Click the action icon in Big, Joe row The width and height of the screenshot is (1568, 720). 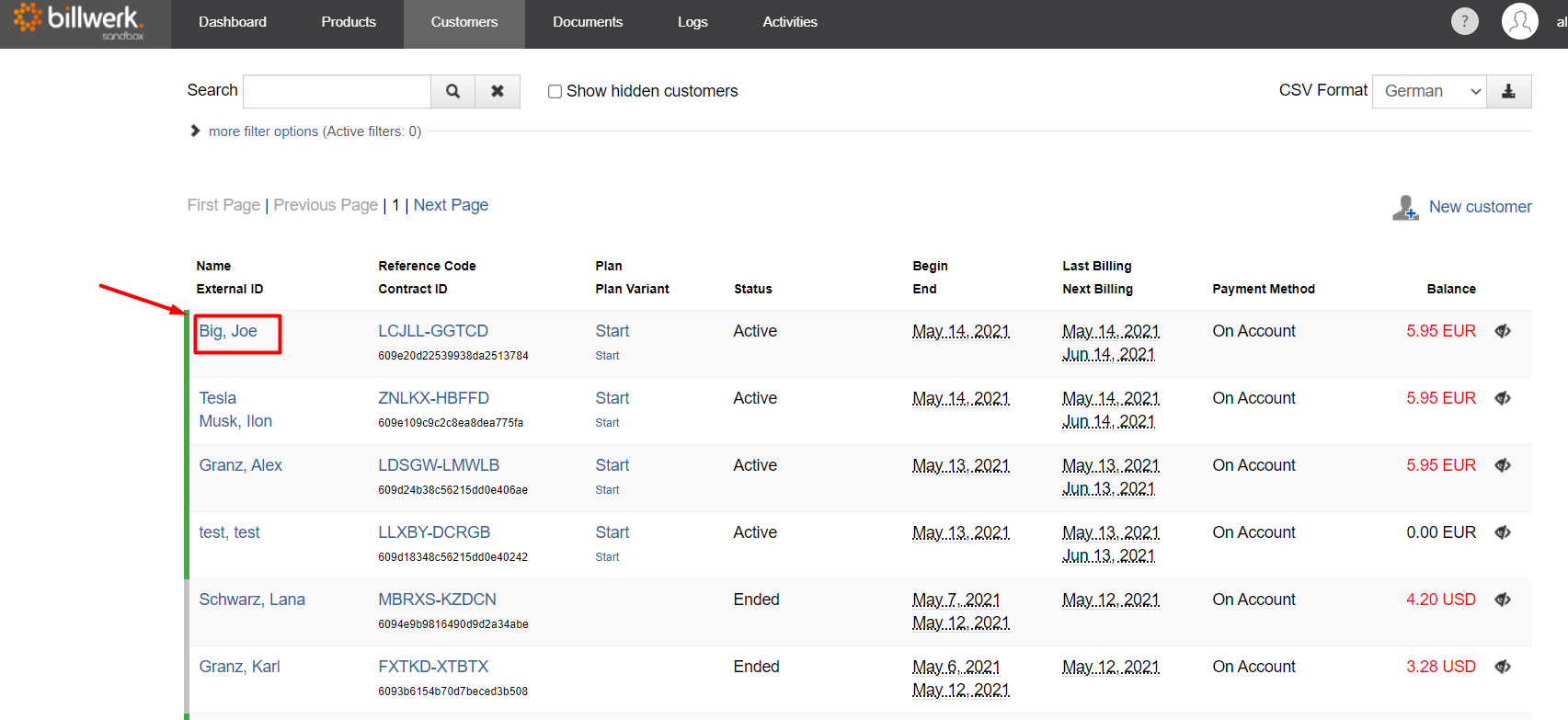pyautogui.click(x=1503, y=331)
